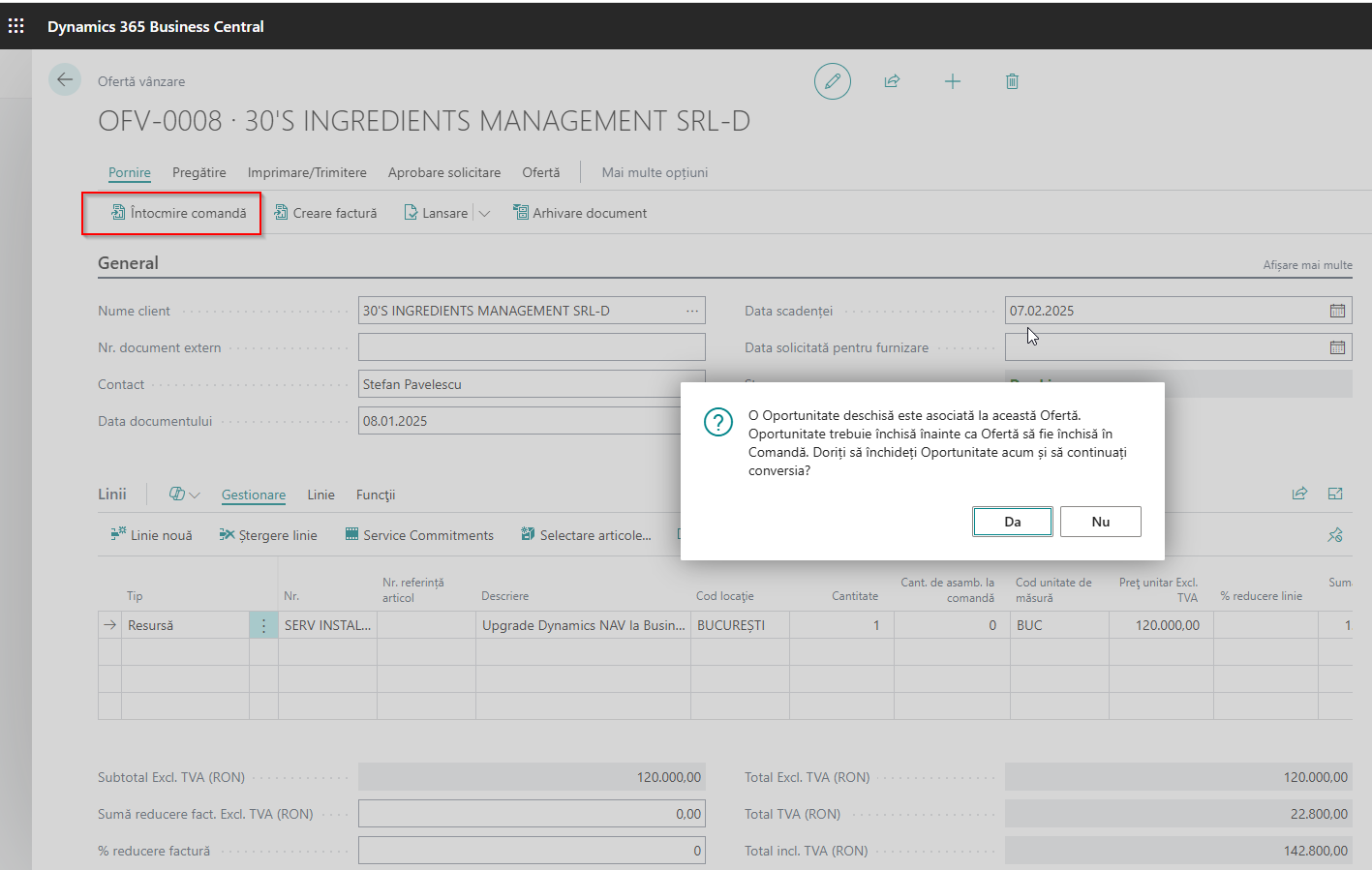The height and width of the screenshot is (870, 1372).
Task: Click Selectare articole action
Action: (x=586, y=535)
